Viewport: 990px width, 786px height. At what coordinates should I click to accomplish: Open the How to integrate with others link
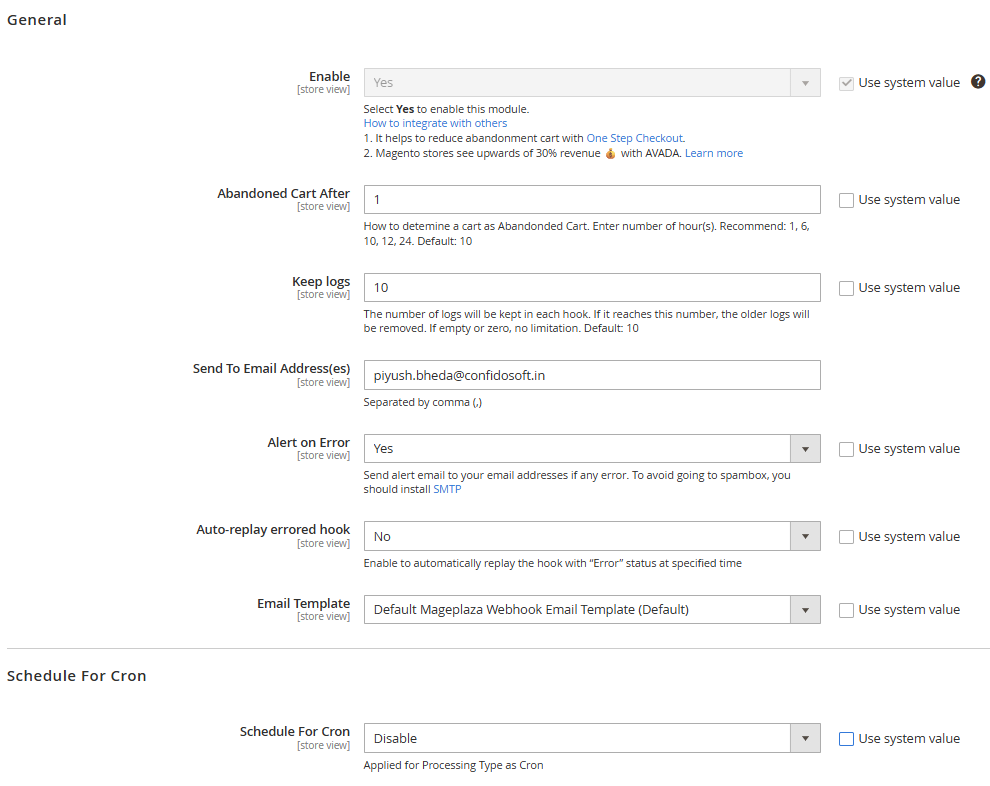(x=435, y=123)
